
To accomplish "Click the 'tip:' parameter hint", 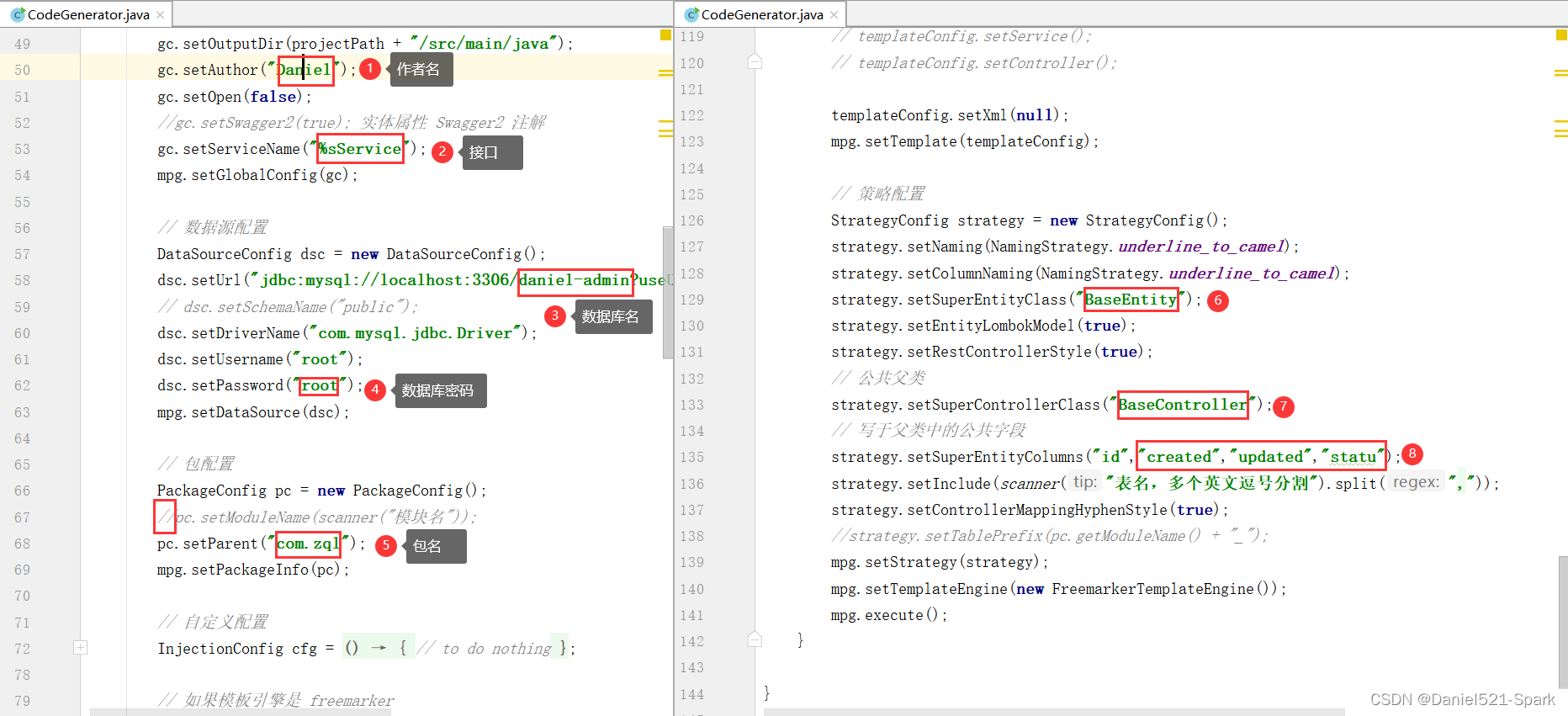I will point(1085,482).
